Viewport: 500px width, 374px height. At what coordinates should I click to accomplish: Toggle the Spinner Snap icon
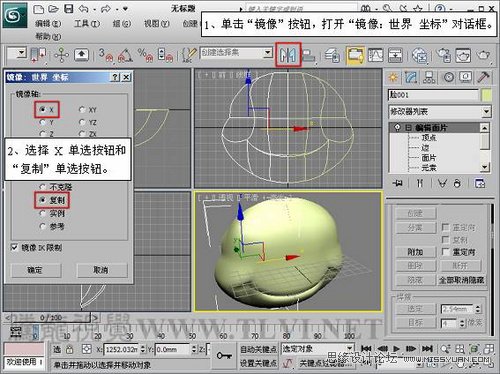click(x=165, y=55)
